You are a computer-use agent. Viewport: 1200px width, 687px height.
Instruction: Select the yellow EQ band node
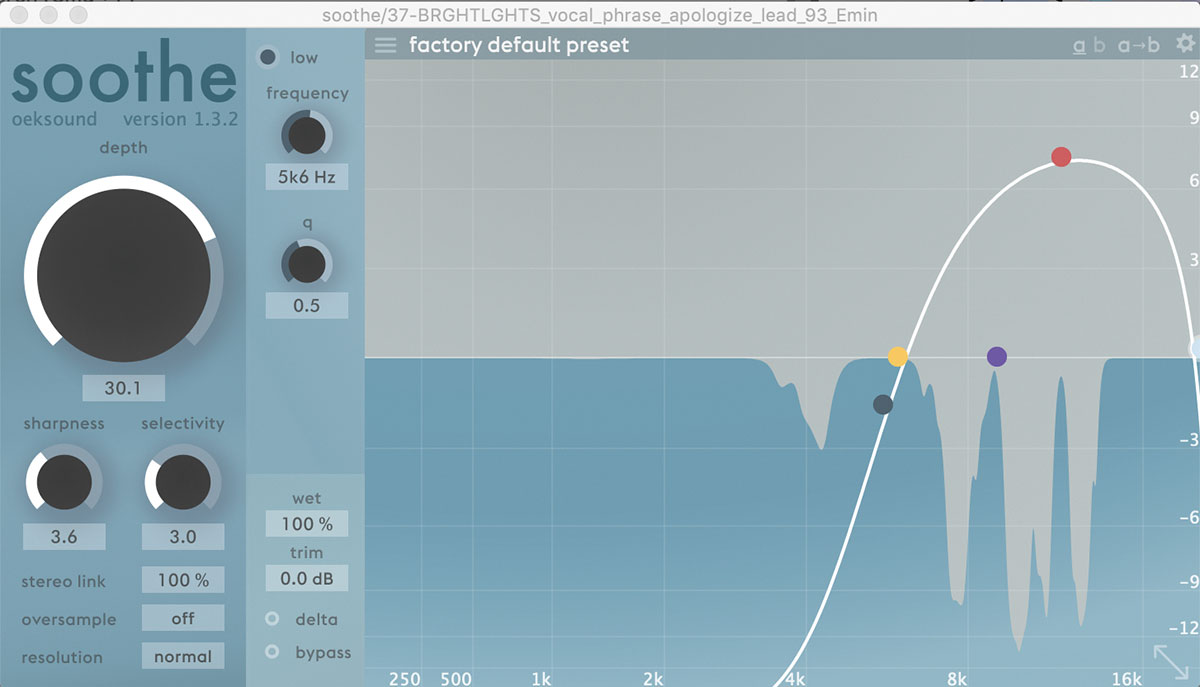(x=898, y=356)
